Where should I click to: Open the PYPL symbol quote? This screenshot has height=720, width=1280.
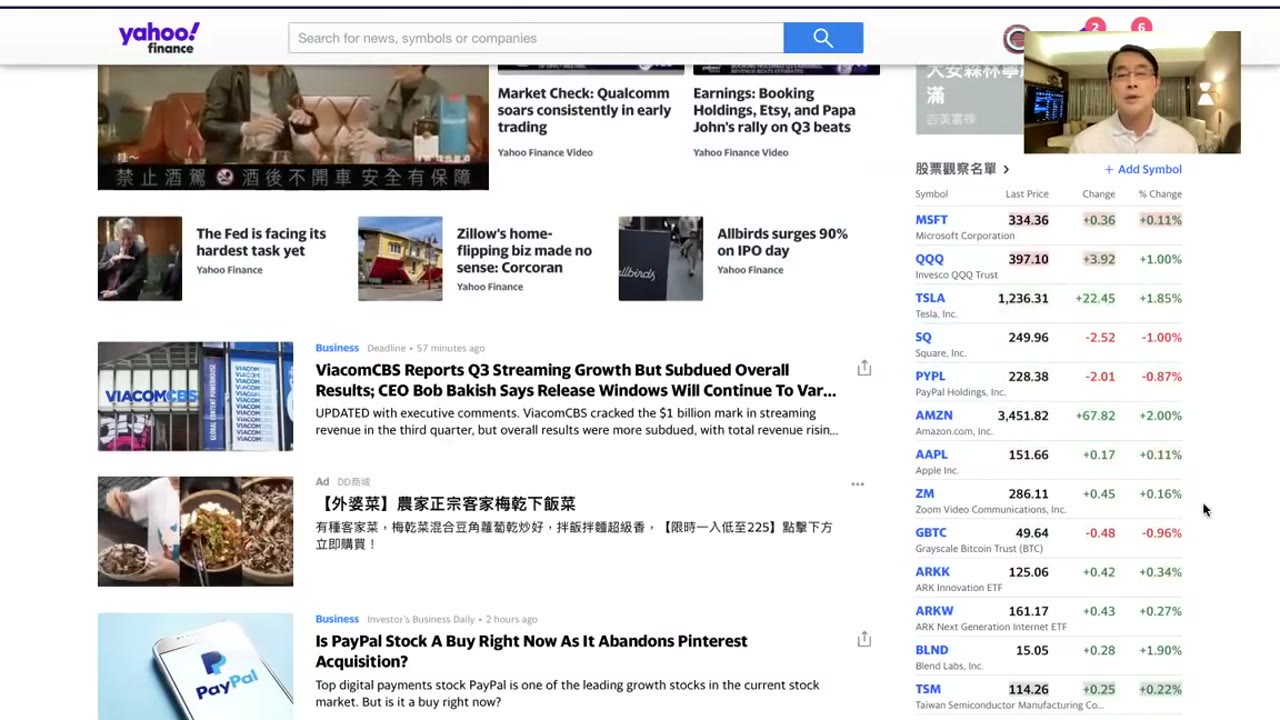(930, 376)
